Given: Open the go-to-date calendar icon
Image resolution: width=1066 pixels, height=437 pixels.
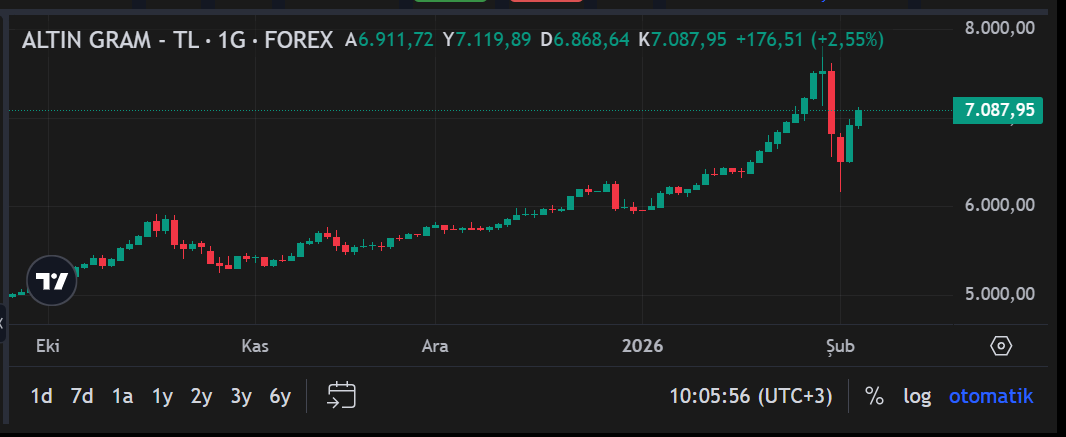Looking at the screenshot, I should tap(342, 396).
